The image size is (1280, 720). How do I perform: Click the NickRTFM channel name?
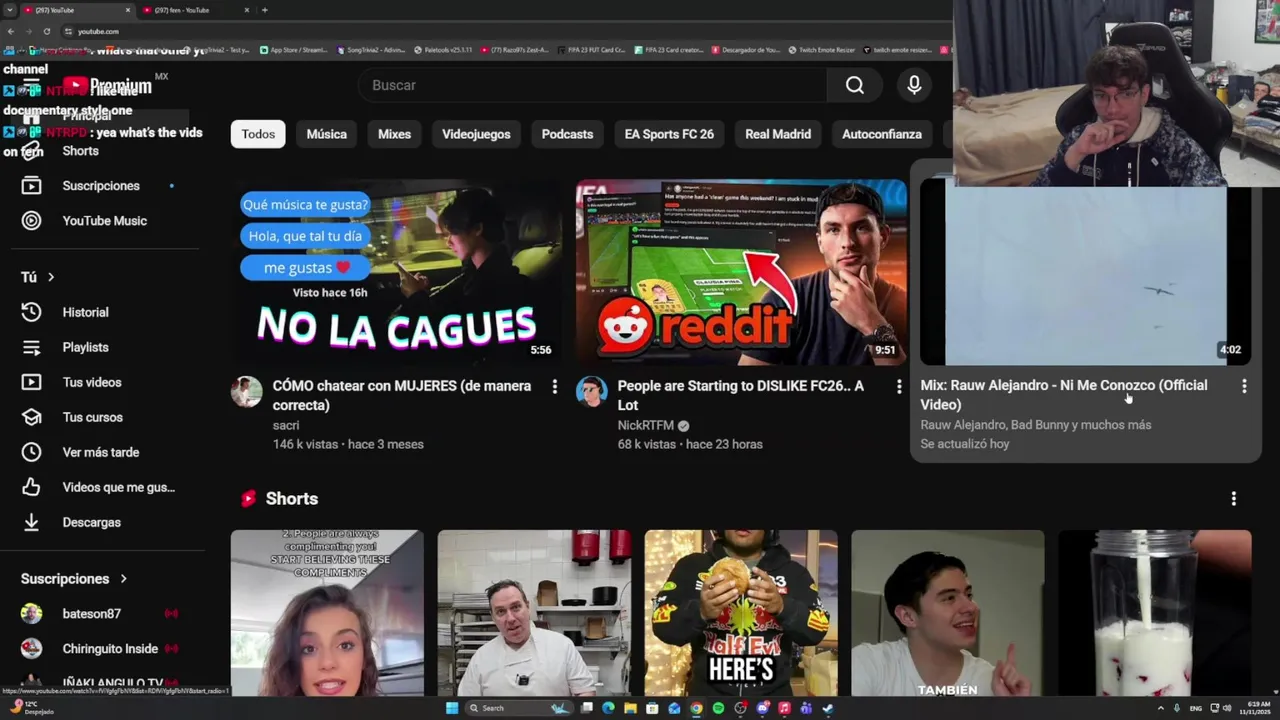[646, 425]
